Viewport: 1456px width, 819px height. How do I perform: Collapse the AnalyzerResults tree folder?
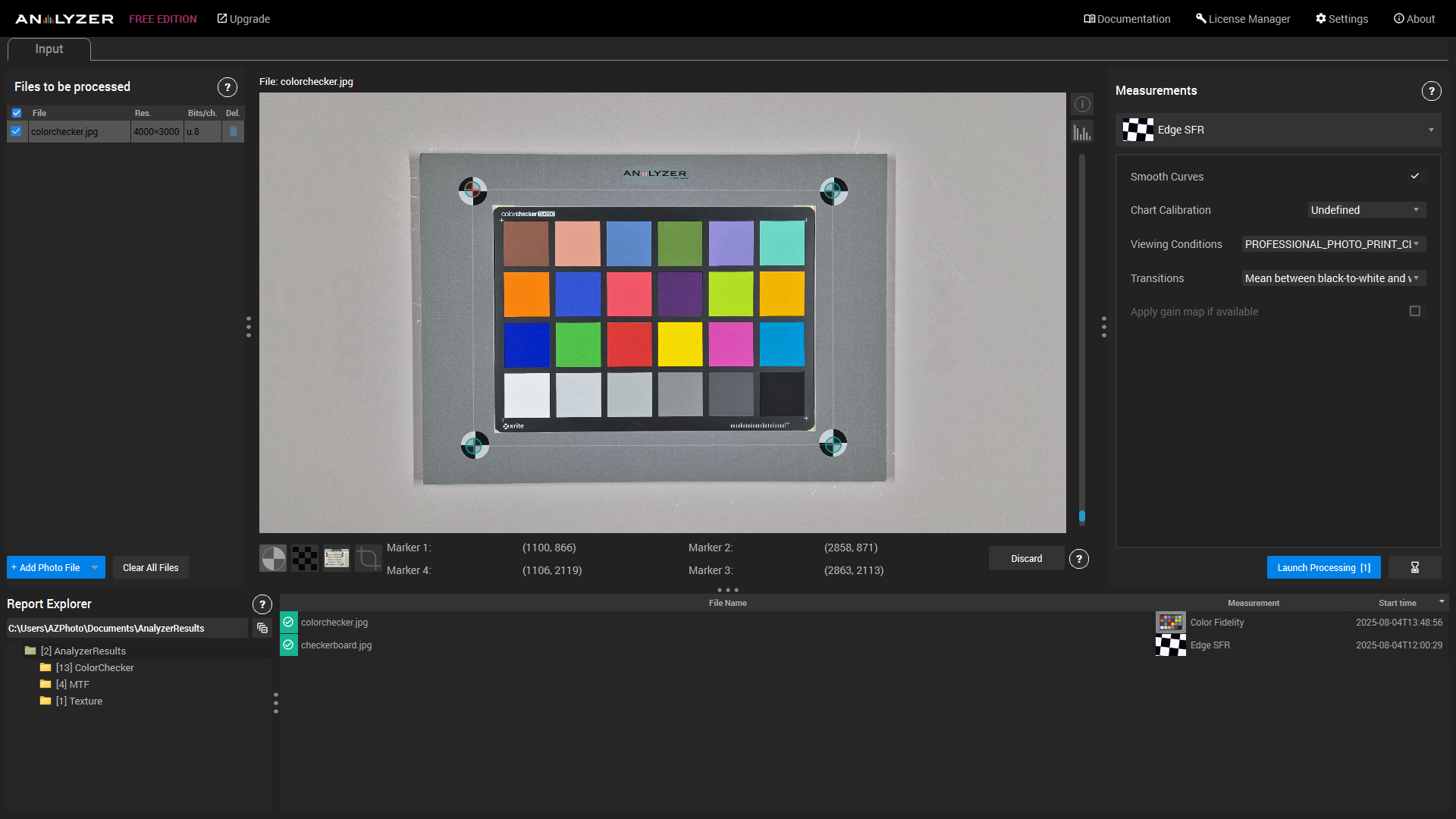[x=14, y=651]
